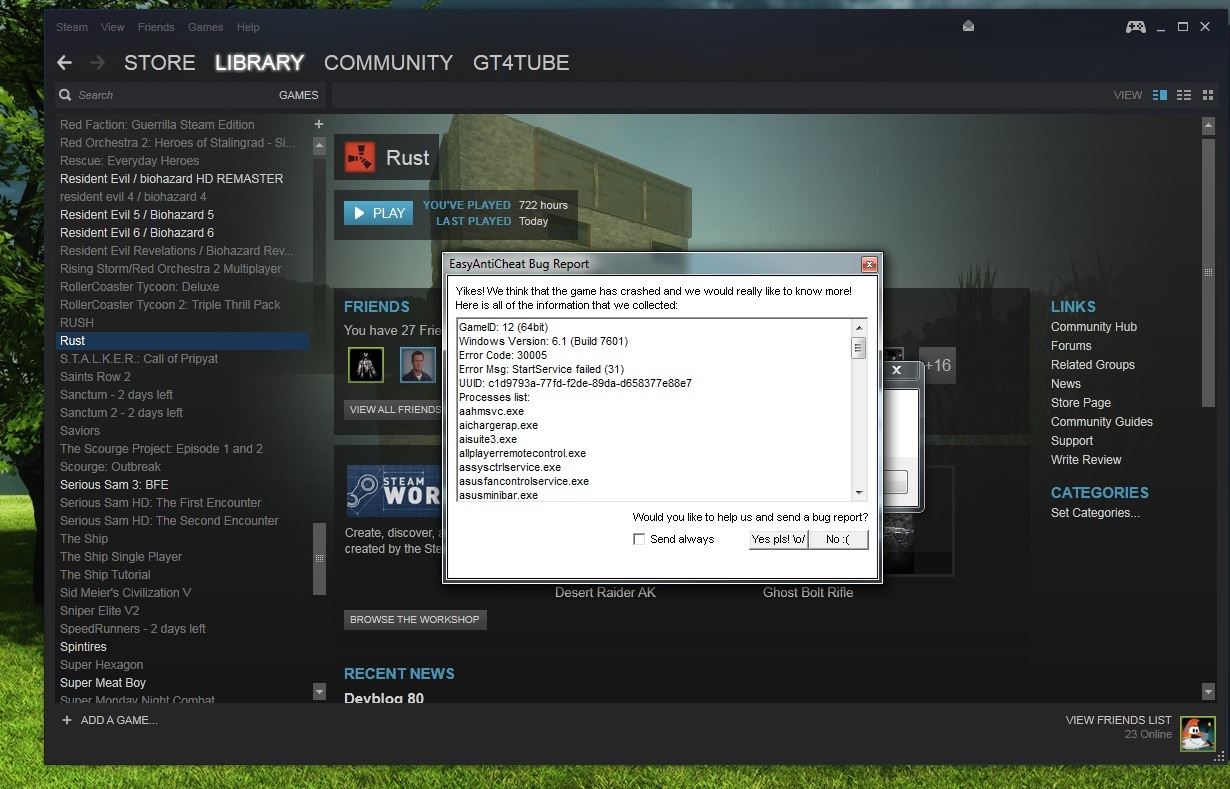Go back with the left arrow

[65, 63]
